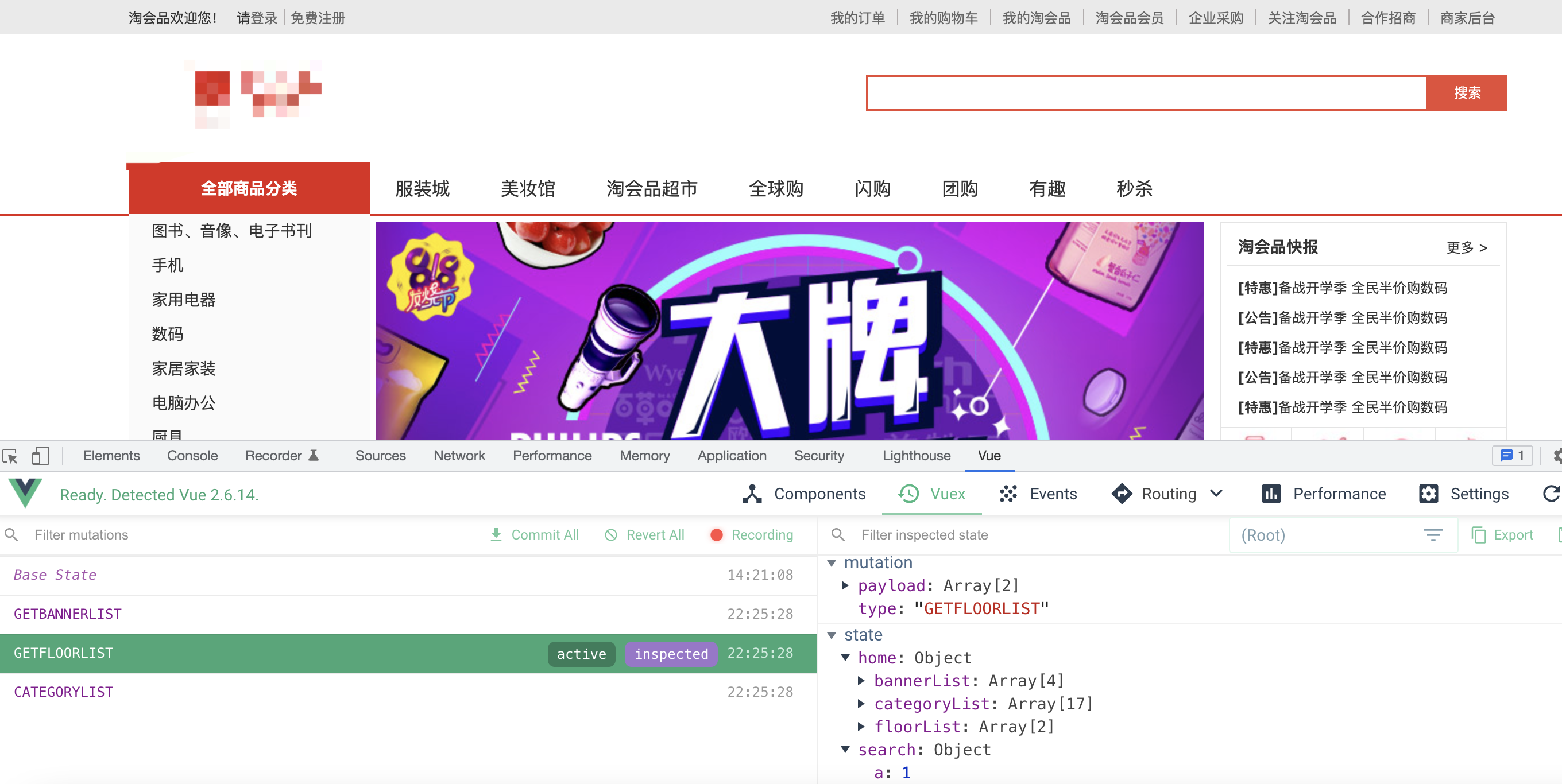Open the Vue Performance chart icon
Viewport: 1562px width, 784px height.
tap(1270, 494)
